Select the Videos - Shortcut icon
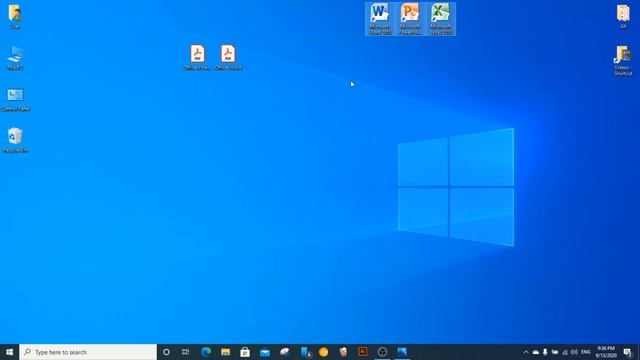The width and height of the screenshot is (640, 360). (623, 60)
